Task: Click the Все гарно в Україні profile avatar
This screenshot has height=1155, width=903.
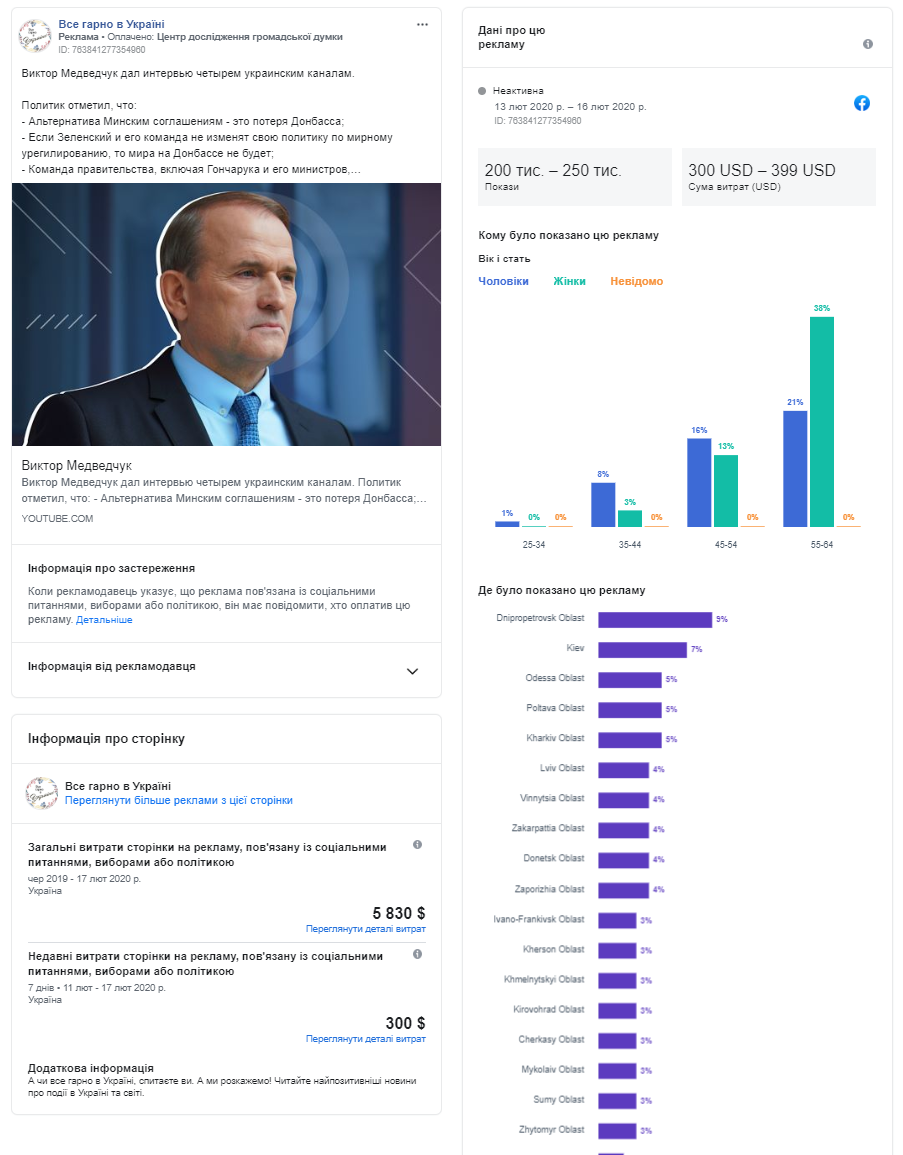Action: click(35, 35)
